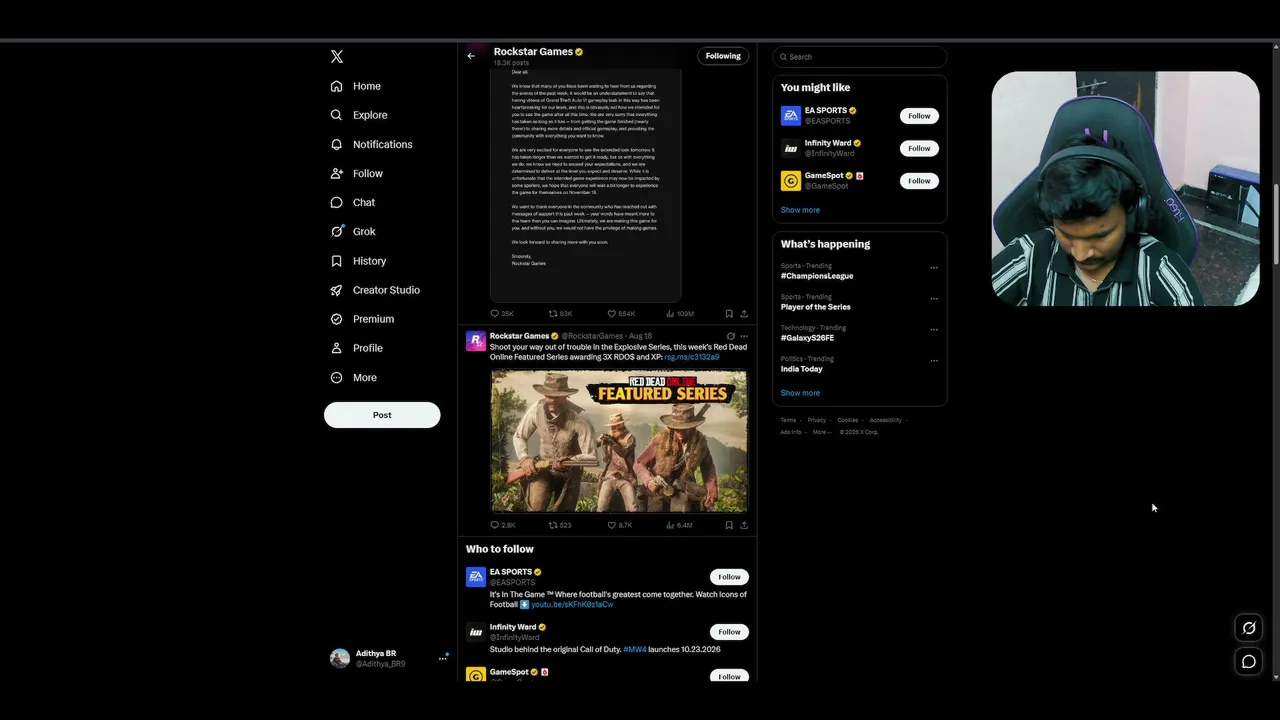View analytics of the Red Dead Online post
This screenshot has width=1280, height=720.
tap(678, 525)
